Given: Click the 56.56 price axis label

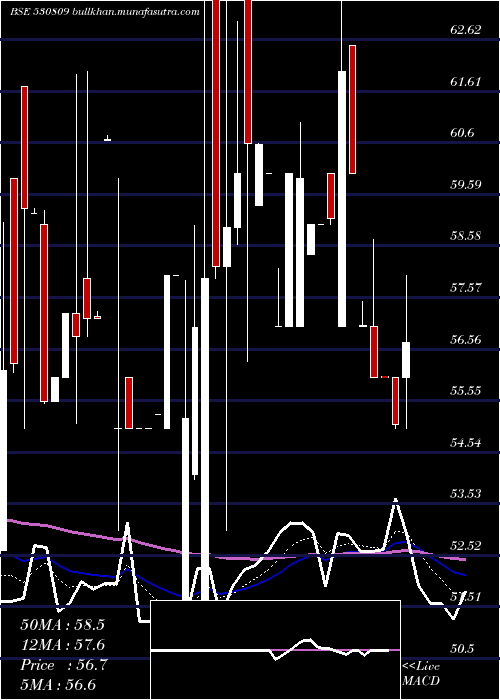Looking at the screenshot, I should tap(466, 339).
